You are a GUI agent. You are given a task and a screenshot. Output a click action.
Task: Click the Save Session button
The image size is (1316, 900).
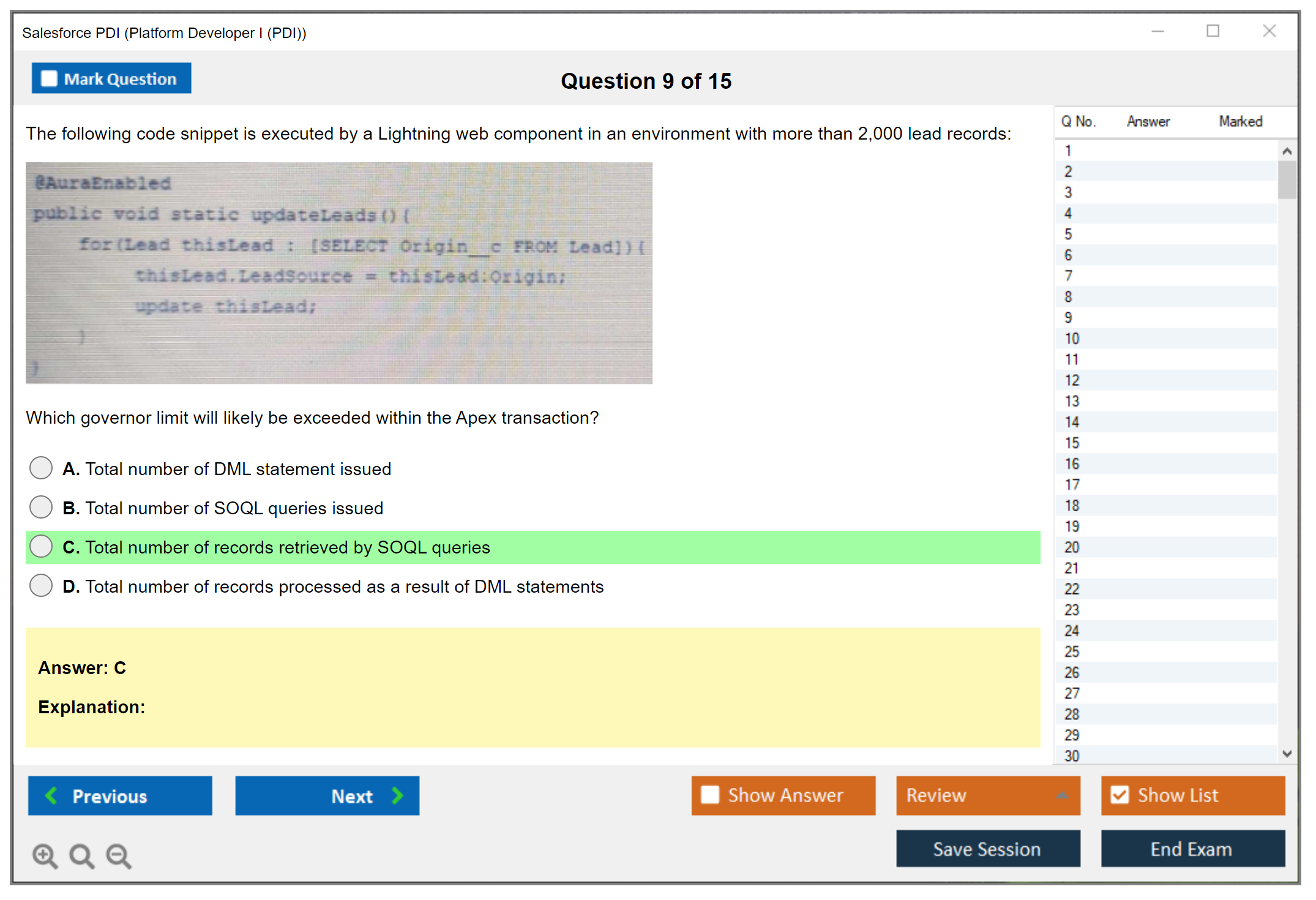click(987, 849)
